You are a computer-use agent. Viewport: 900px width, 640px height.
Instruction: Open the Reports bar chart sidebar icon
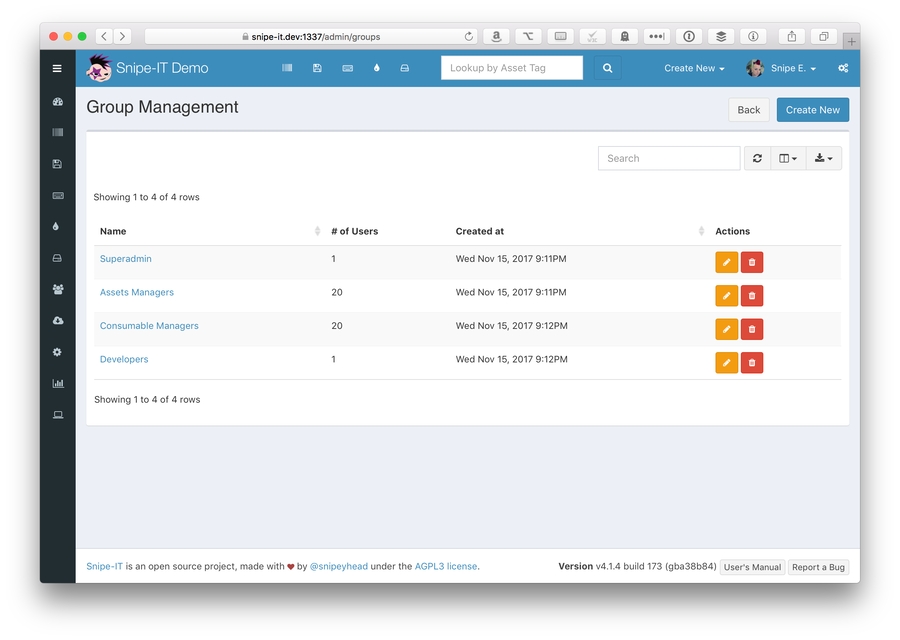pyautogui.click(x=57, y=383)
